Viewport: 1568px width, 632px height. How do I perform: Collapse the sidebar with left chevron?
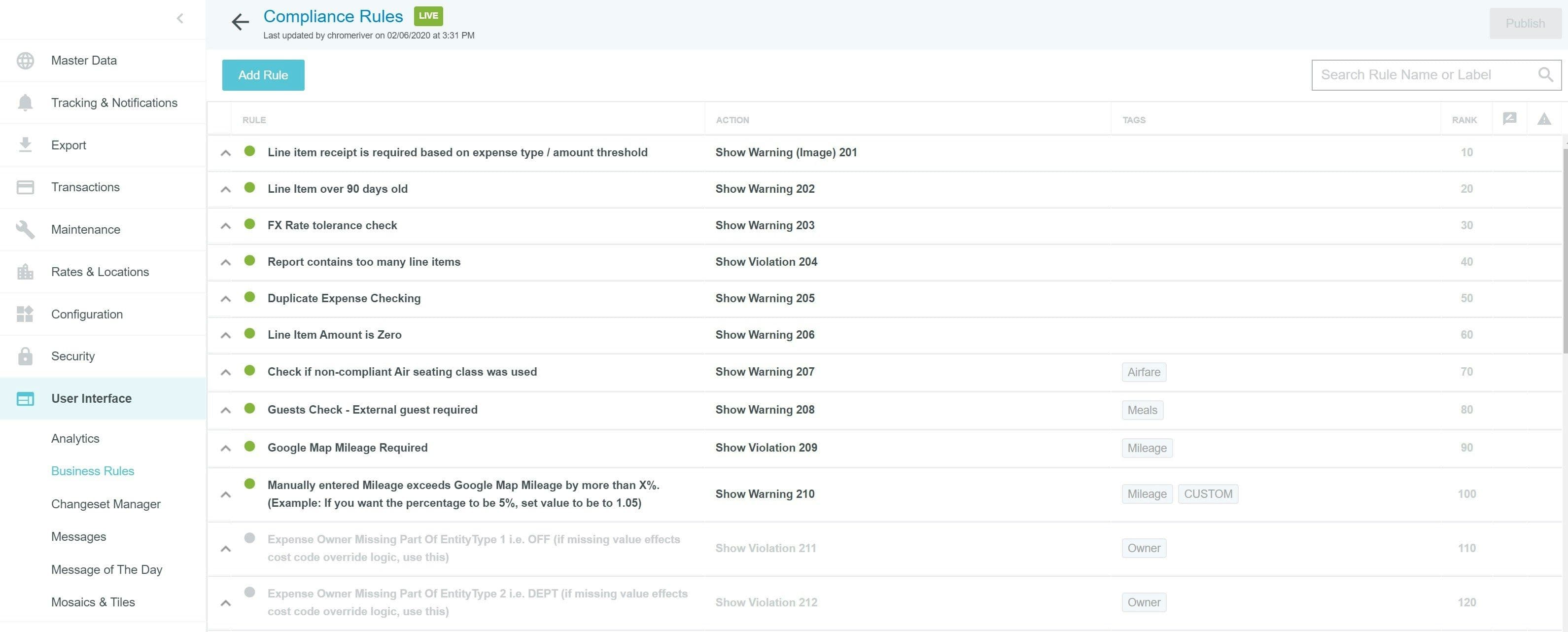[179, 18]
